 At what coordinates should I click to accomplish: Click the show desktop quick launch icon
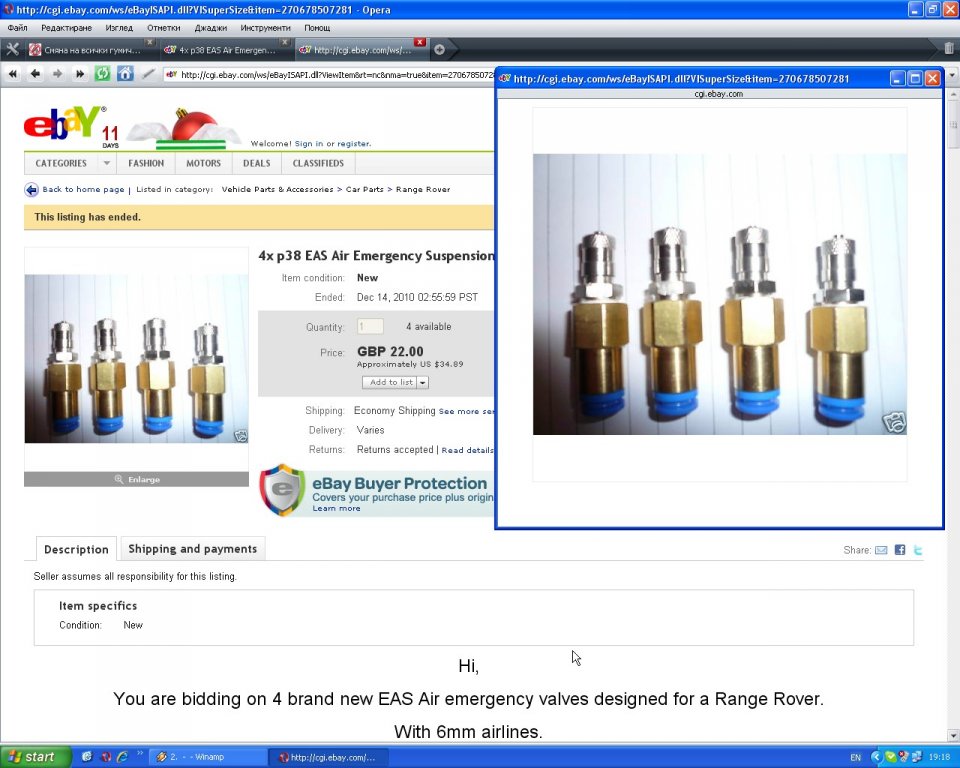(x=87, y=757)
